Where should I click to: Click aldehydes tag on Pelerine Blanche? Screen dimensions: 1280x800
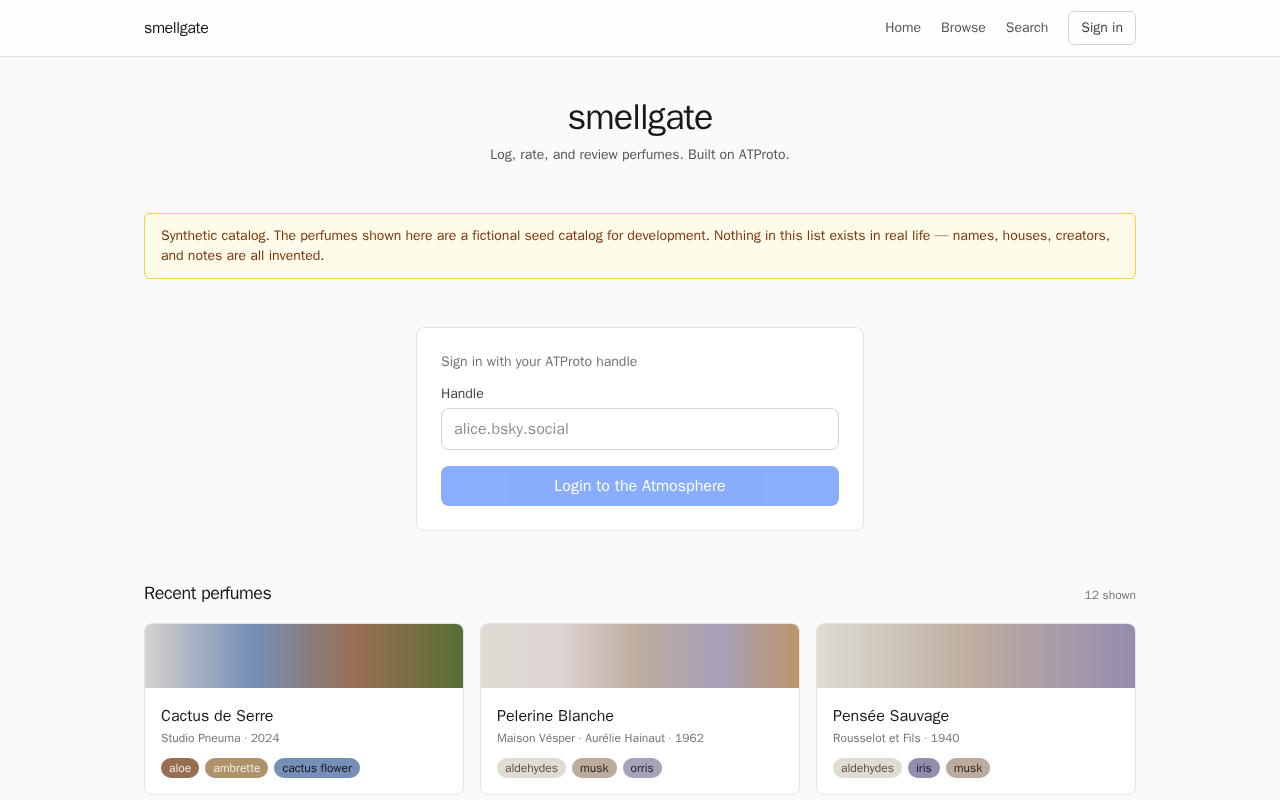[531, 768]
